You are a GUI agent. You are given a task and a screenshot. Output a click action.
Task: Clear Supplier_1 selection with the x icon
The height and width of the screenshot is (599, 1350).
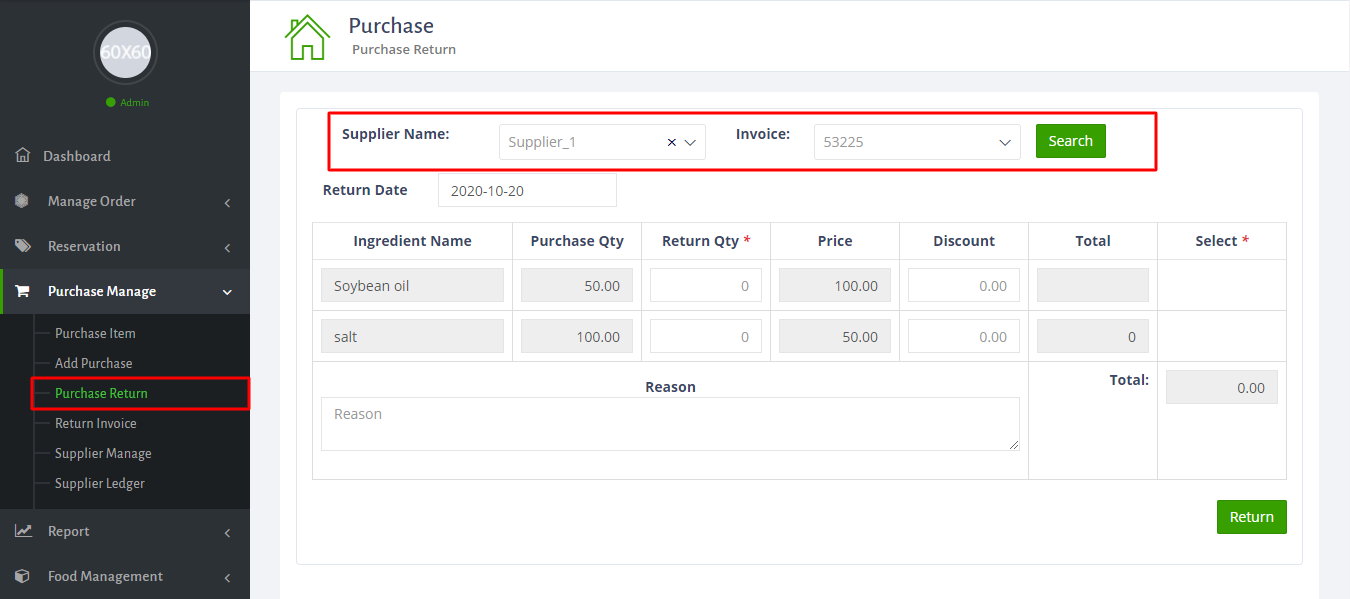[672, 142]
